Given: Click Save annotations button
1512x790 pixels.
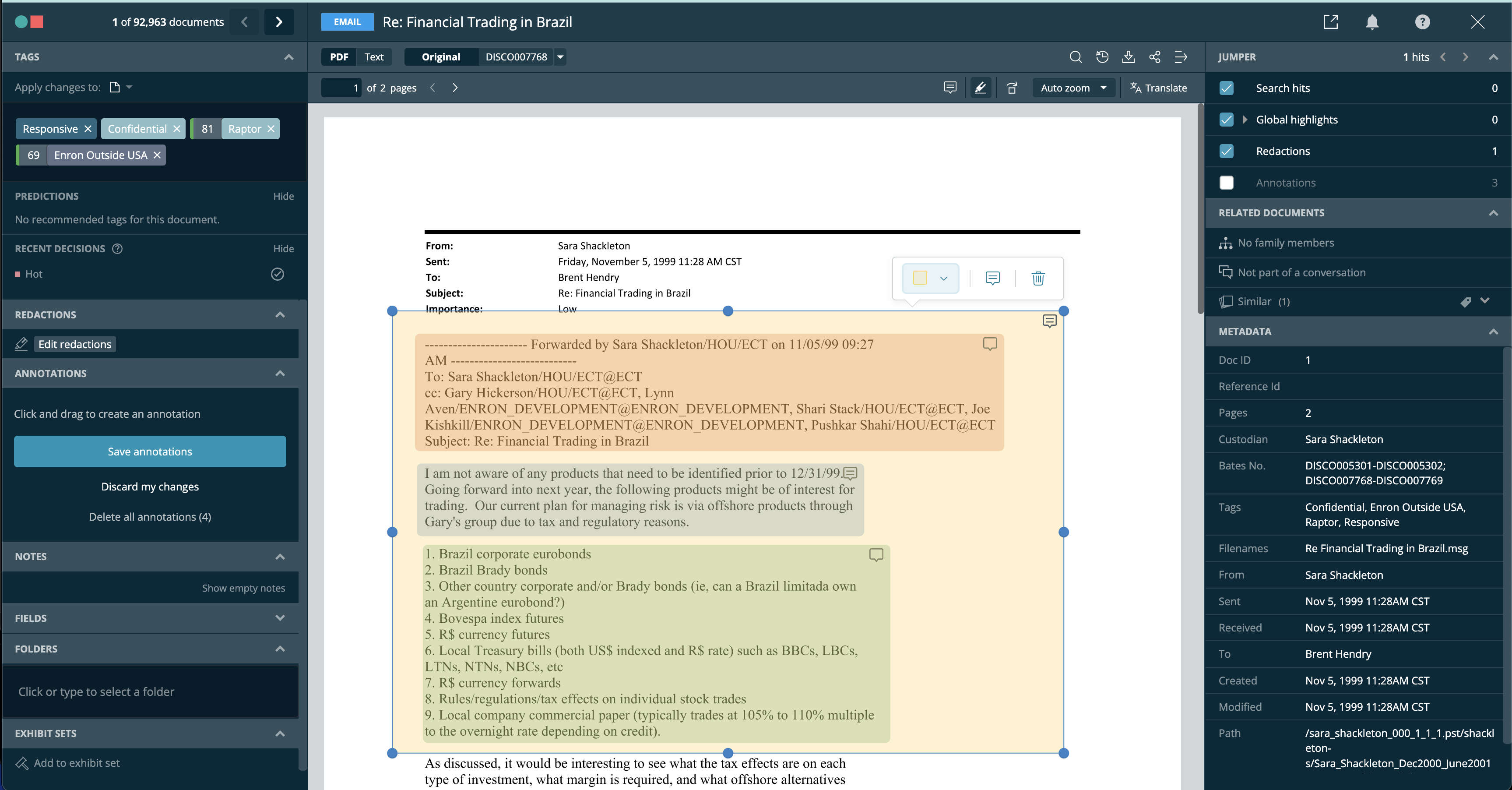Looking at the screenshot, I should (x=150, y=451).
